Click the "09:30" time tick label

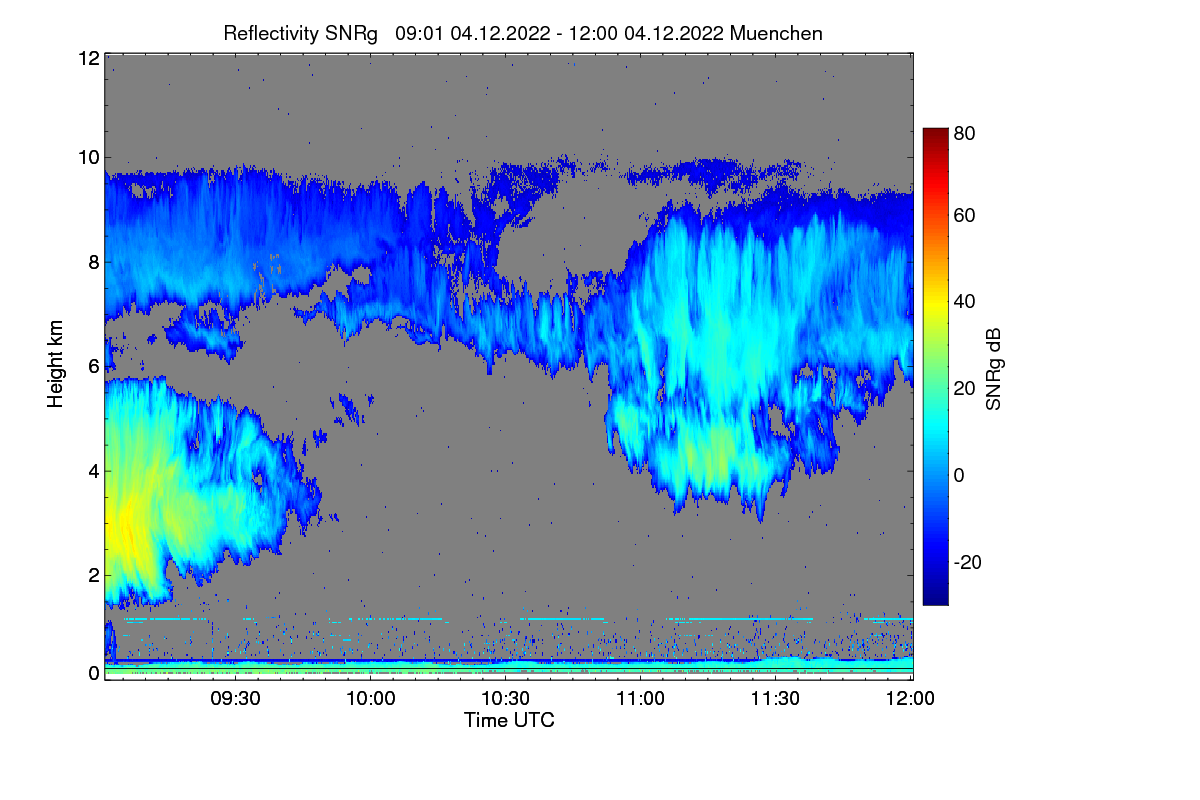click(236, 699)
